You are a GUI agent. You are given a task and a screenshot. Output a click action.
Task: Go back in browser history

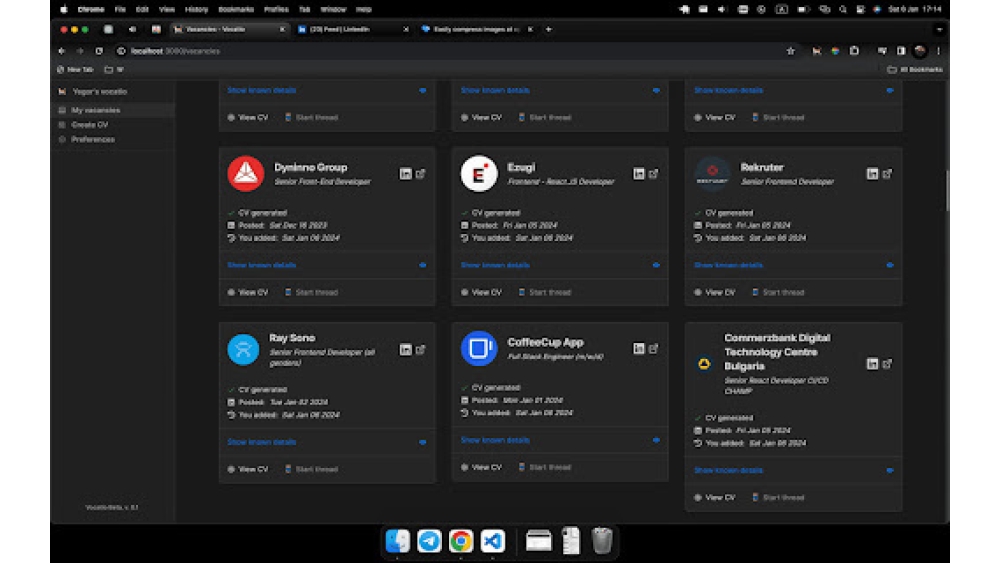pyautogui.click(x=62, y=51)
